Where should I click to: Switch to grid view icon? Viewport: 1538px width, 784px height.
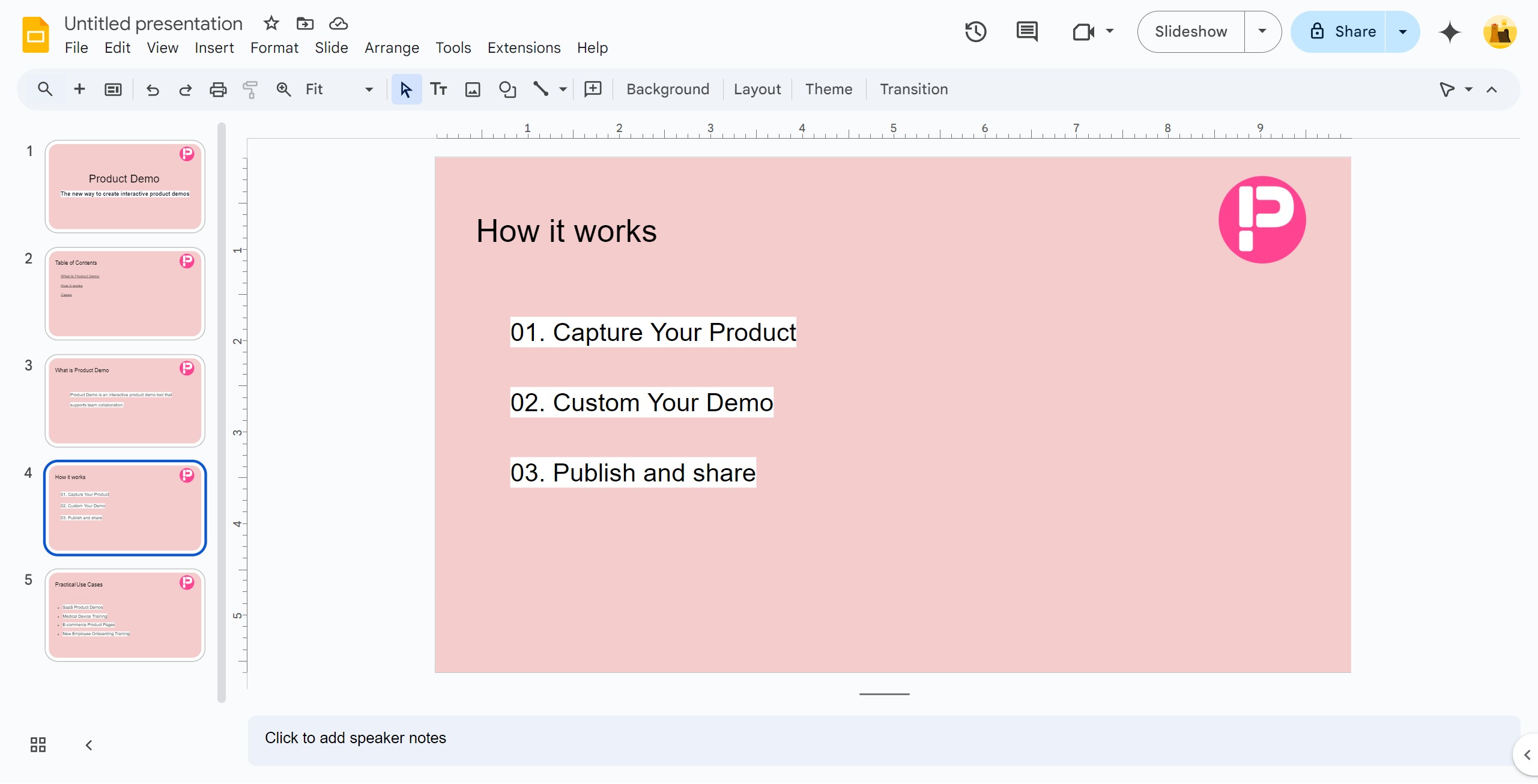coord(38,745)
